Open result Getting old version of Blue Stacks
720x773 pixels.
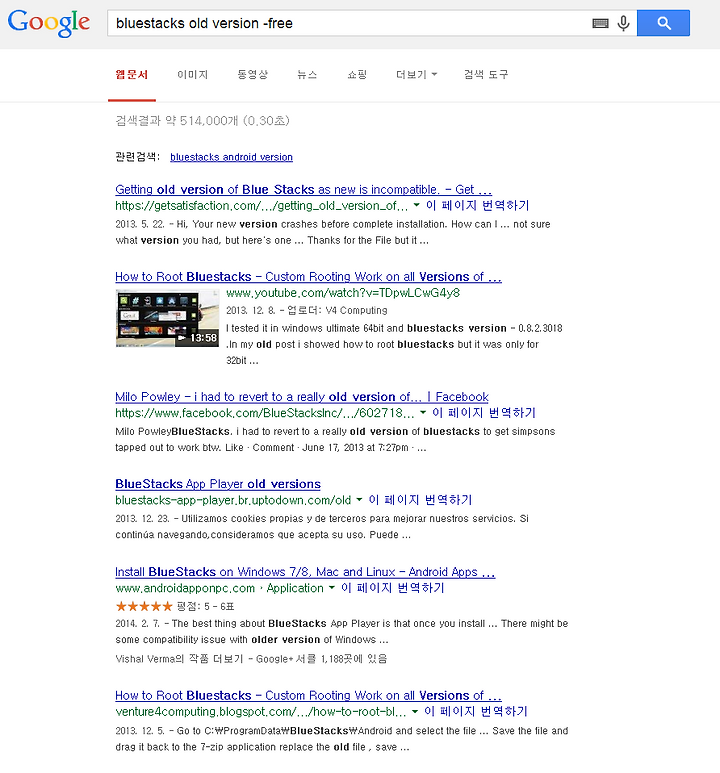(303, 189)
